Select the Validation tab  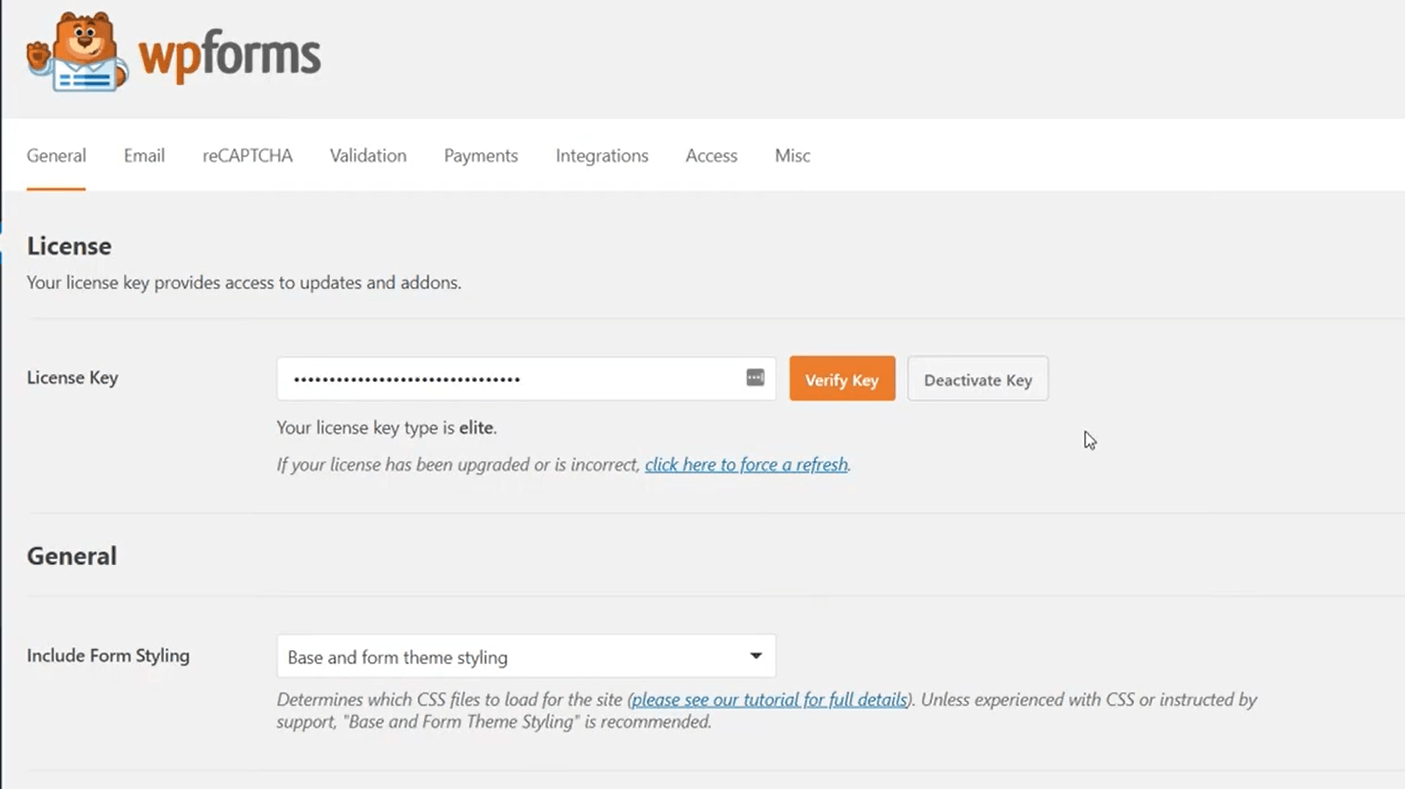point(367,156)
